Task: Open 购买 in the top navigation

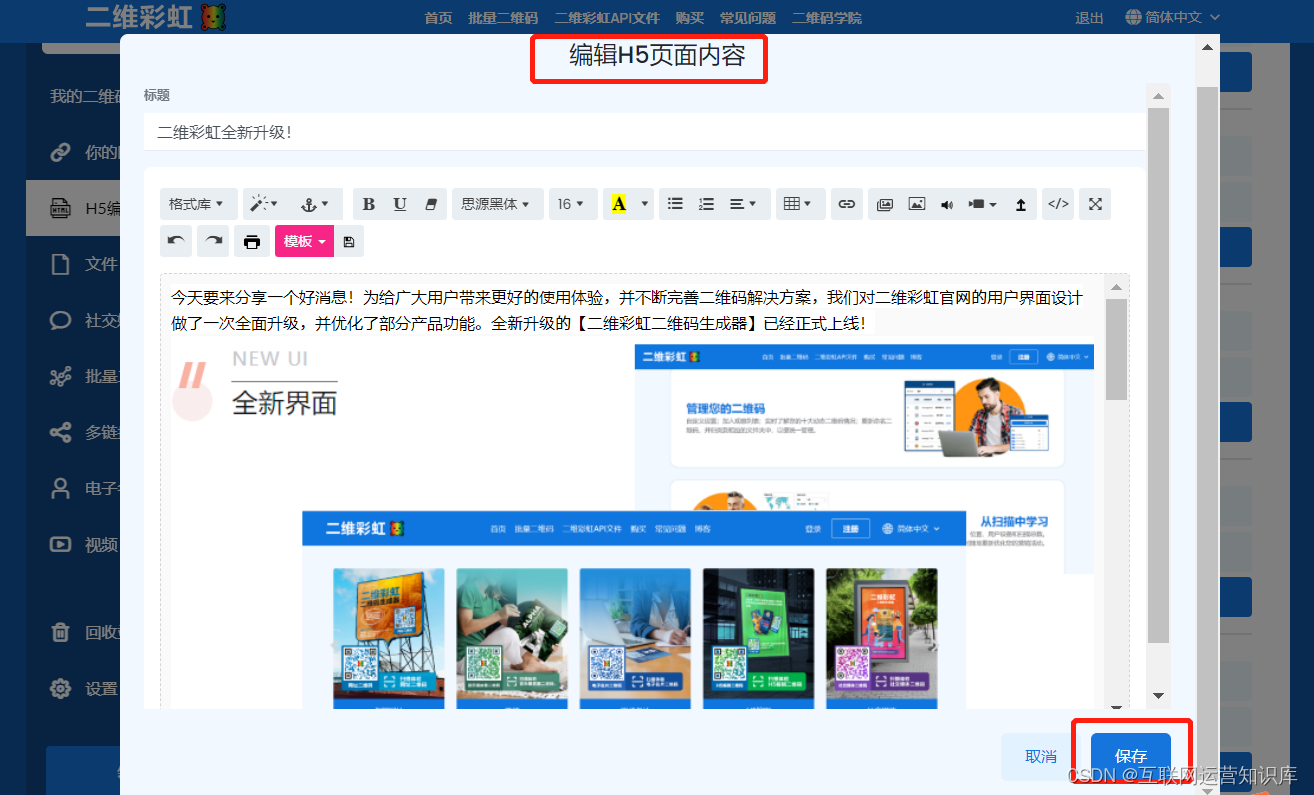Action: [689, 18]
